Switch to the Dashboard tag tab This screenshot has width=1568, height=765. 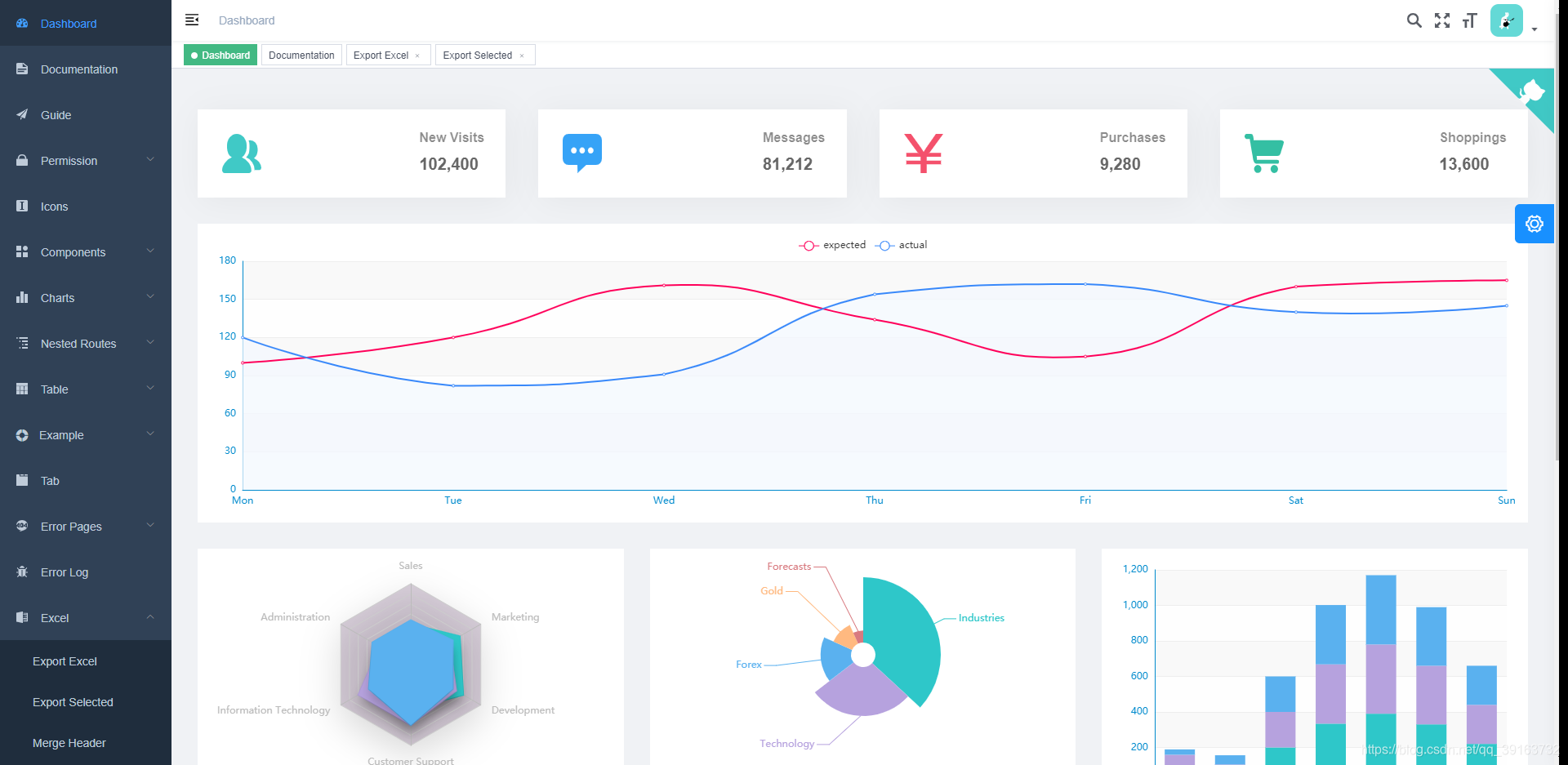point(220,55)
